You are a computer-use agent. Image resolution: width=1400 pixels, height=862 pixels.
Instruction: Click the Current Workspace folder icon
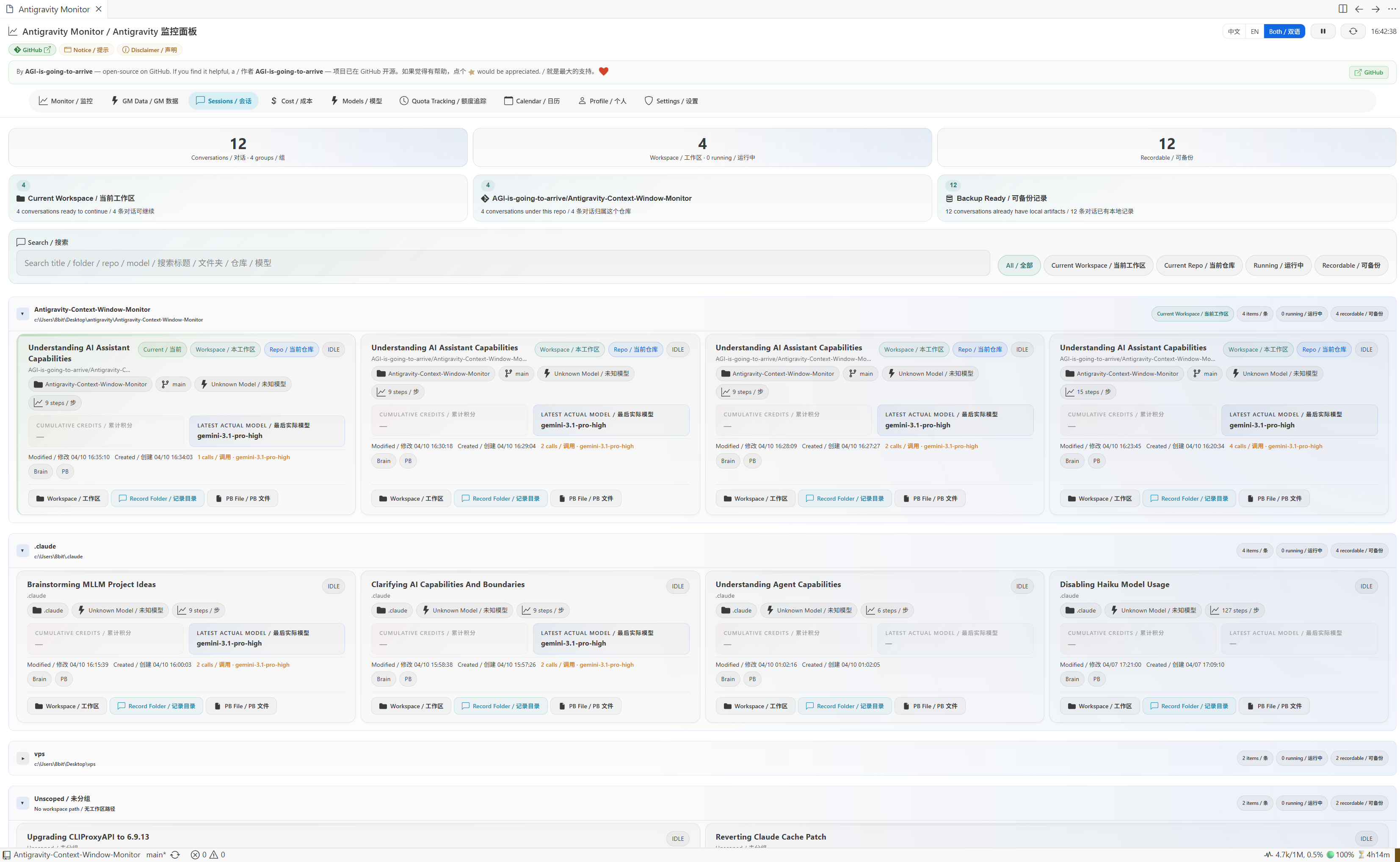(x=20, y=198)
